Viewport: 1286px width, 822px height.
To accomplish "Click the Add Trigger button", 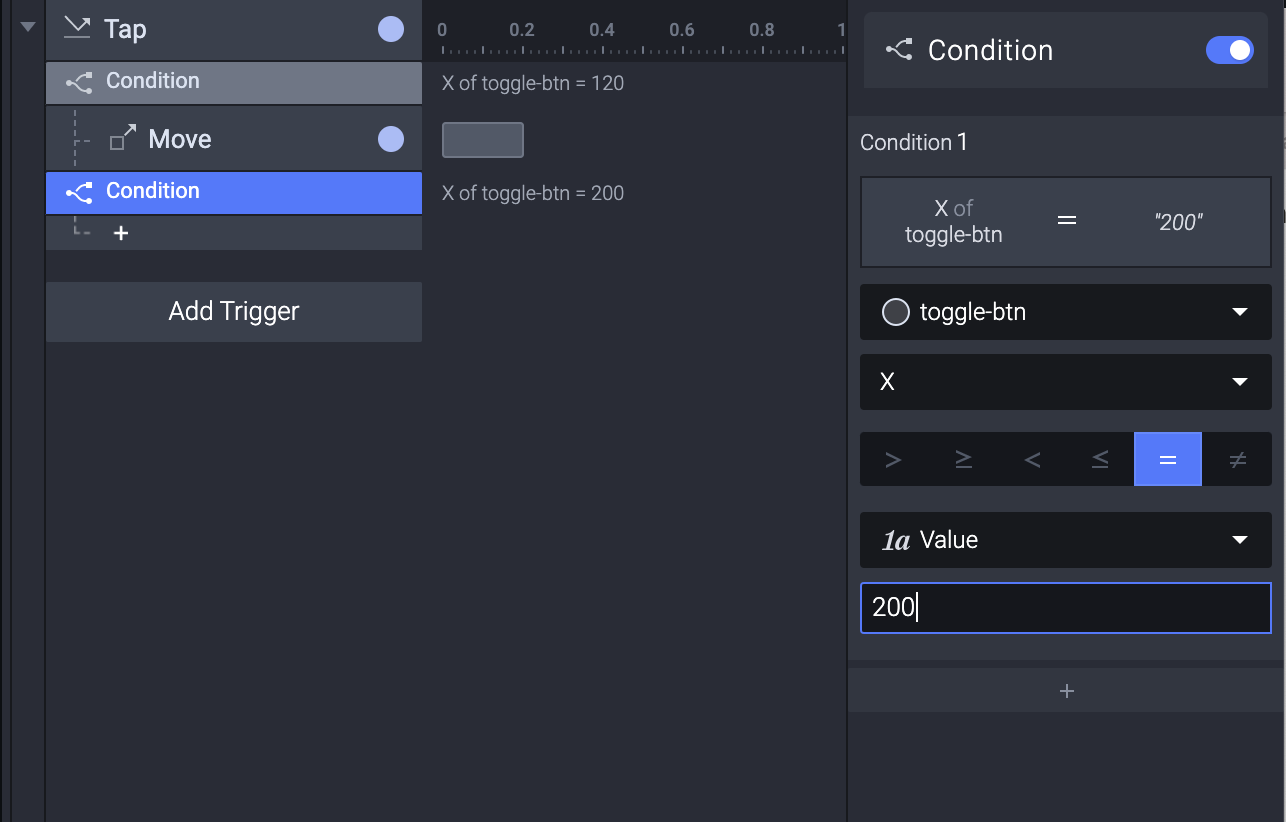I will pos(234,311).
